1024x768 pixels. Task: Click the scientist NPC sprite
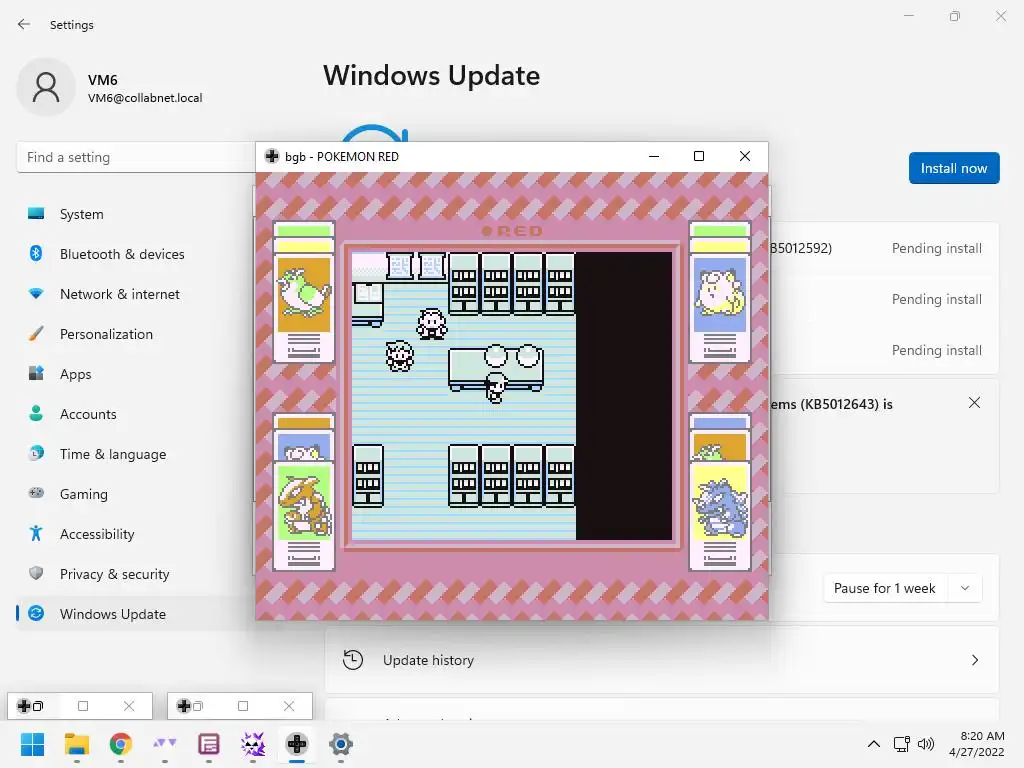(x=400, y=356)
